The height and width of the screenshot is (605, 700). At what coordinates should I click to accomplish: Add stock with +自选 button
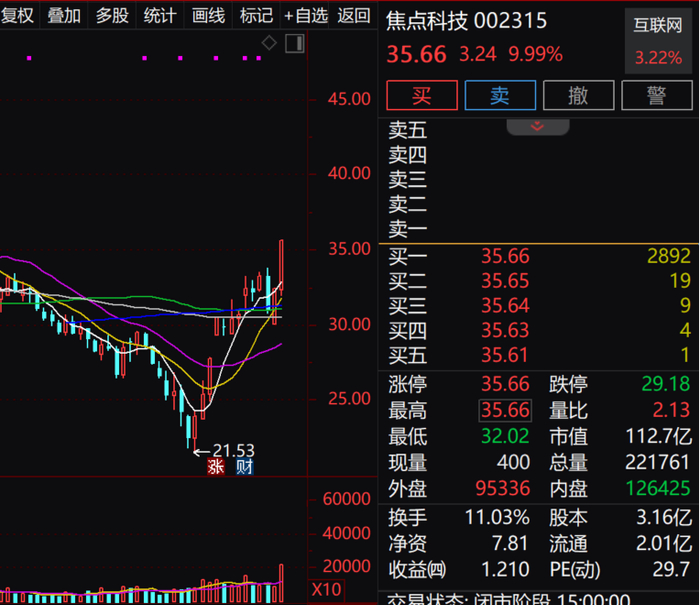coord(306,16)
